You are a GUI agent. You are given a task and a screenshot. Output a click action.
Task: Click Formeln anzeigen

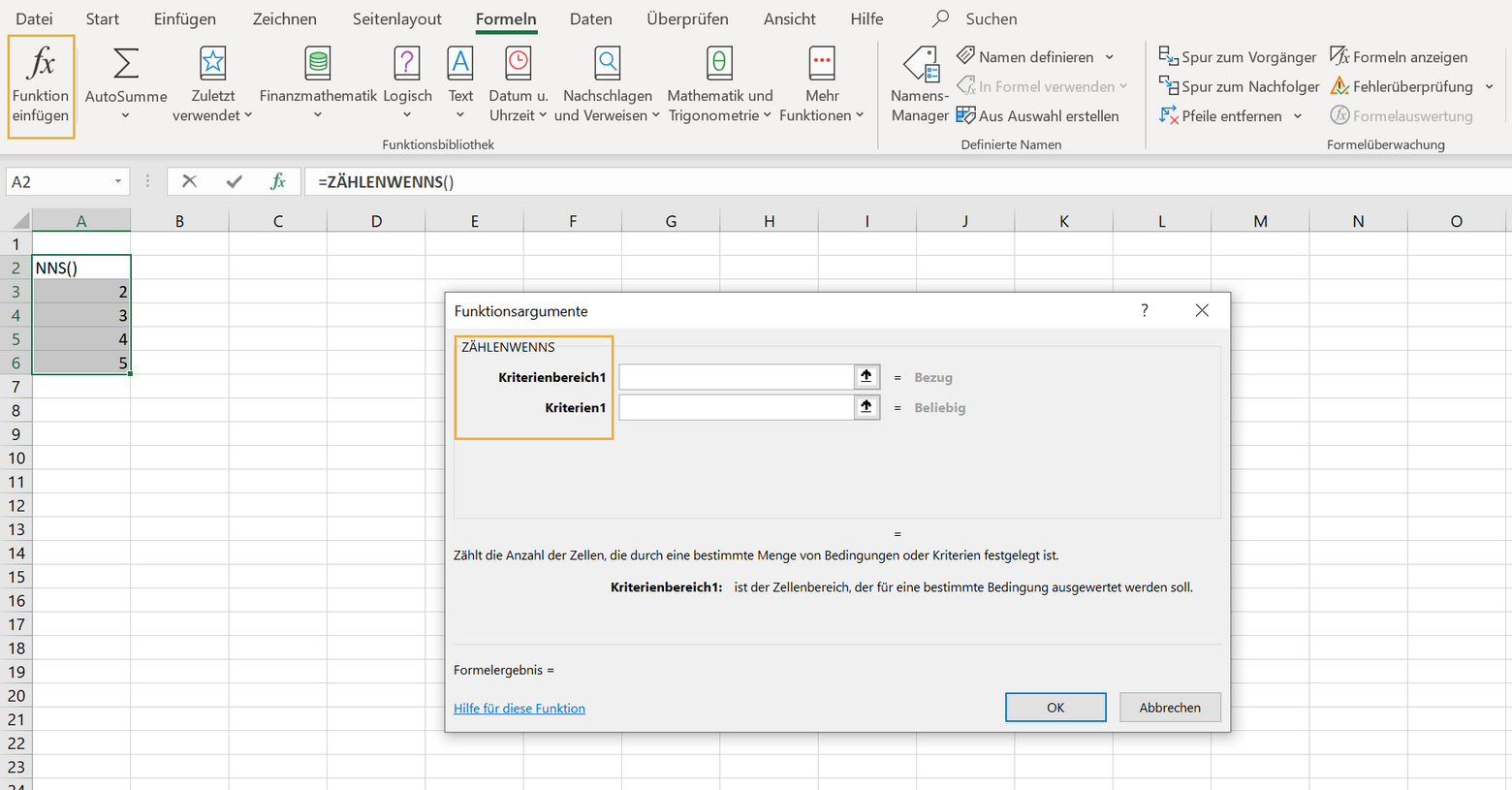(x=1399, y=56)
